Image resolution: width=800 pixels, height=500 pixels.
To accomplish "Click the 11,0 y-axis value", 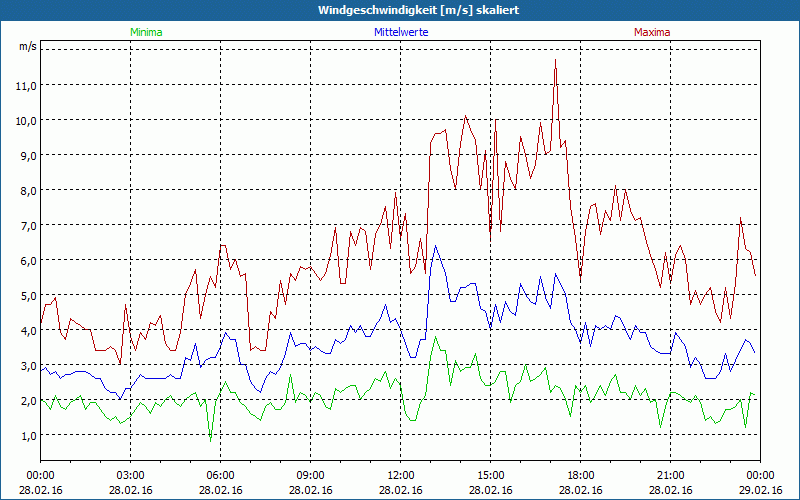I will point(26,85).
